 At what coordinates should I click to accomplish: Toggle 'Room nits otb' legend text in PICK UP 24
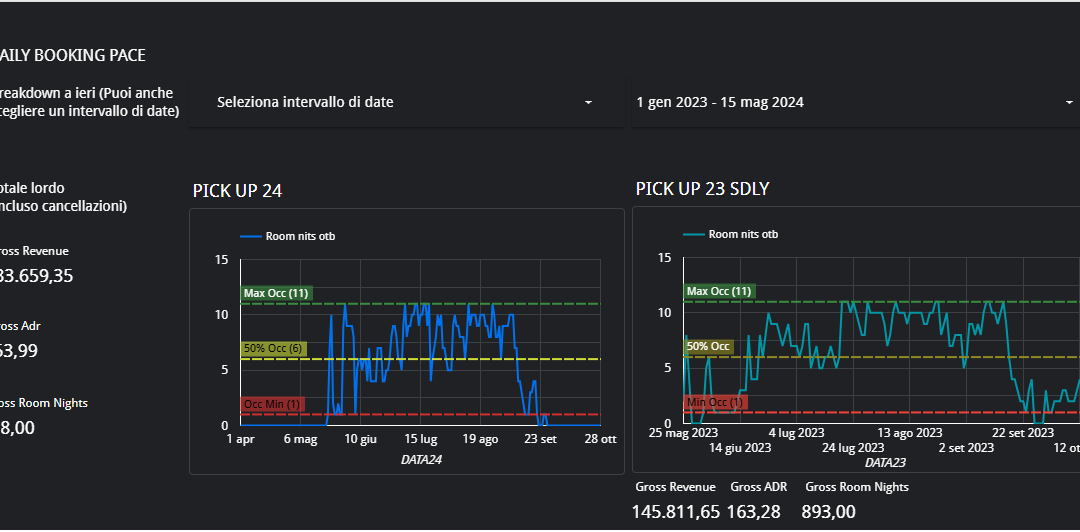point(300,237)
